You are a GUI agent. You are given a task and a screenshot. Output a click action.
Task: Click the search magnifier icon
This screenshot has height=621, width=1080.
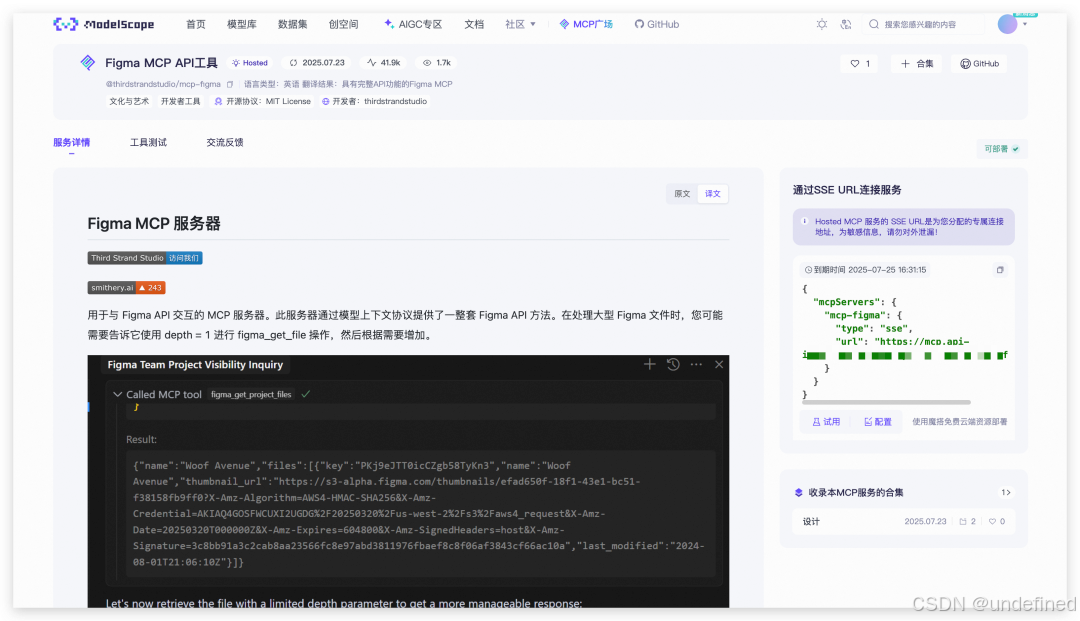coord(874,24)
